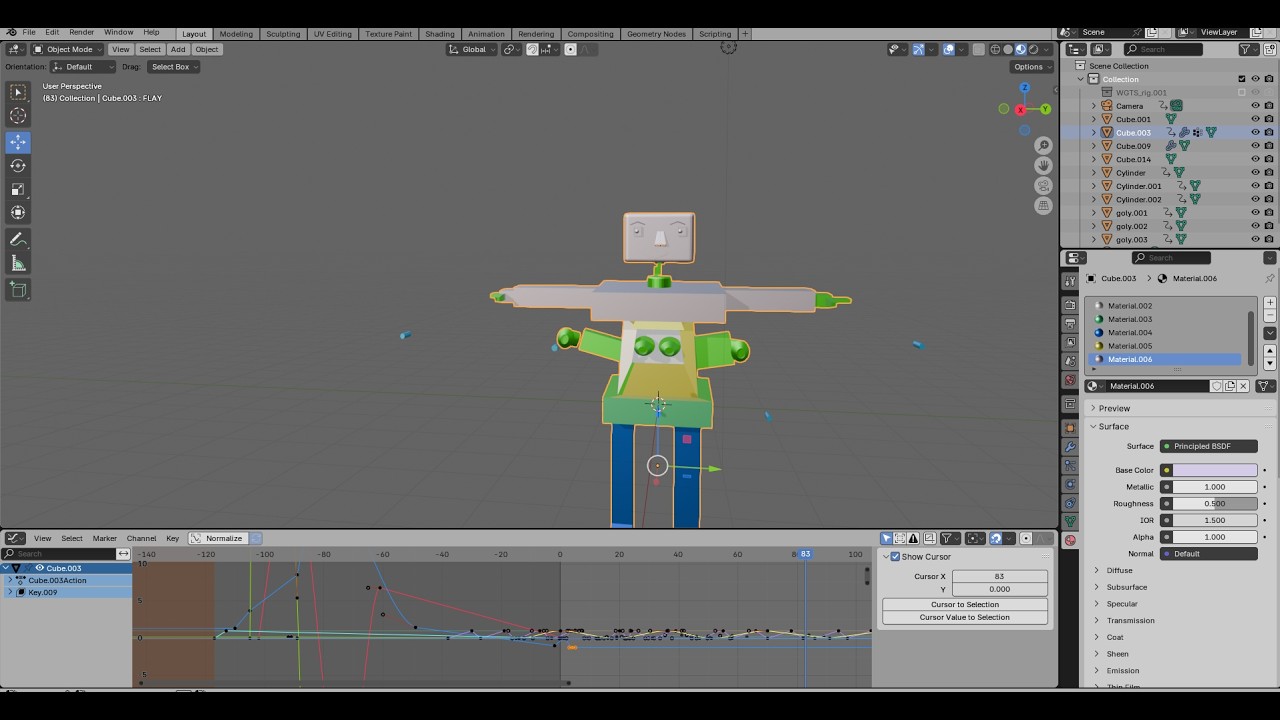The image size is (1280, 720).
Task: Open the Drag Select Box dropdown
Action: (173, 67)
